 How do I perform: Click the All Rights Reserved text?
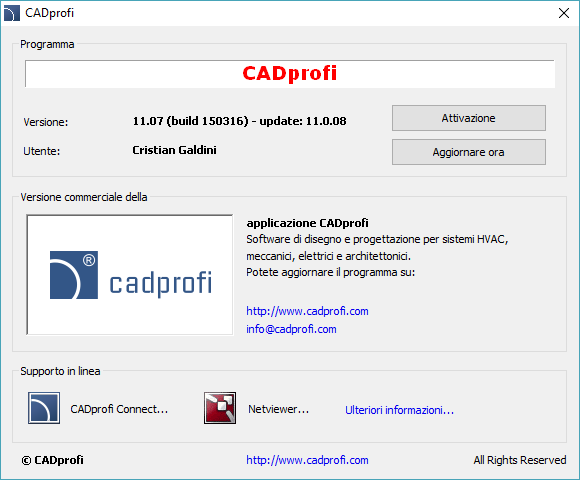520,460
